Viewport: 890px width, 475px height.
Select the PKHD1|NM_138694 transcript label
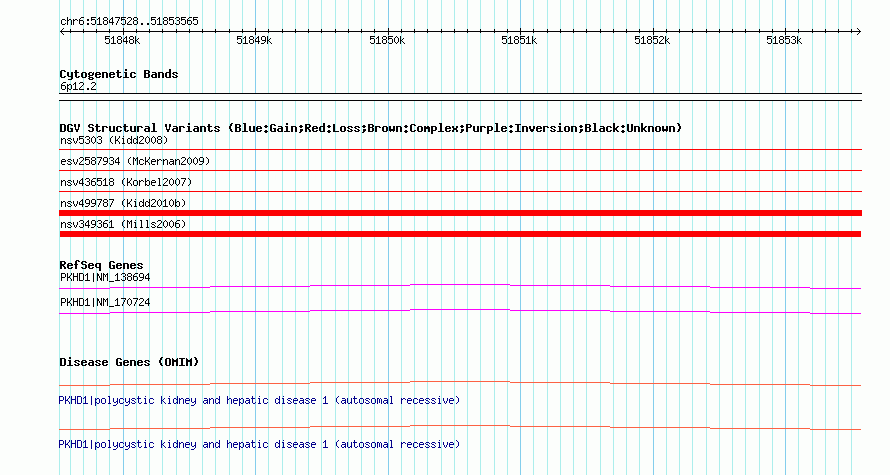[x=105, y=278]
